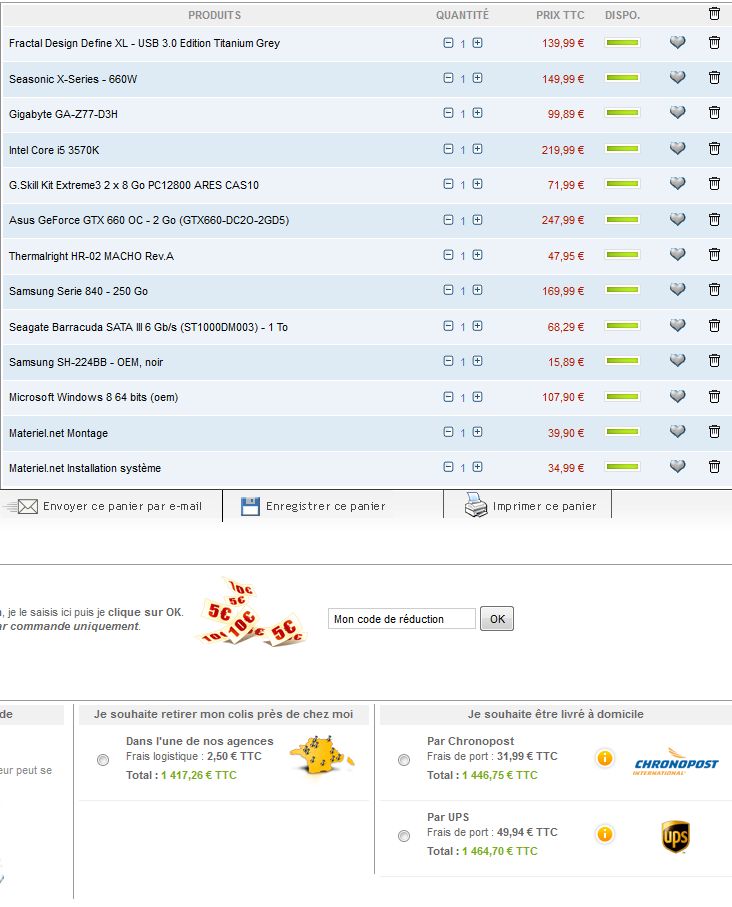Favorite the Intel Core i5 3570K
The image size is (732, 907).
coord(678,149)
